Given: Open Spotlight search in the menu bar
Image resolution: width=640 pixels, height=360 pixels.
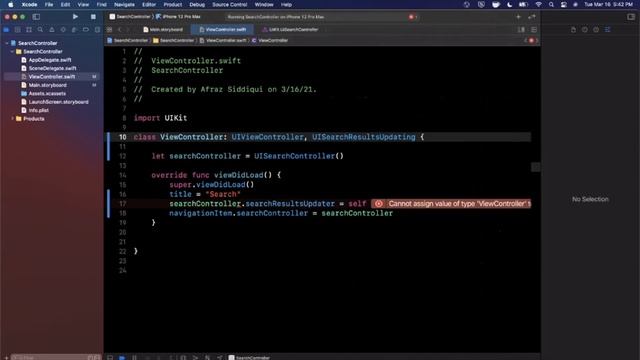Looking at the screenshot, I should (x=551, y=4).
